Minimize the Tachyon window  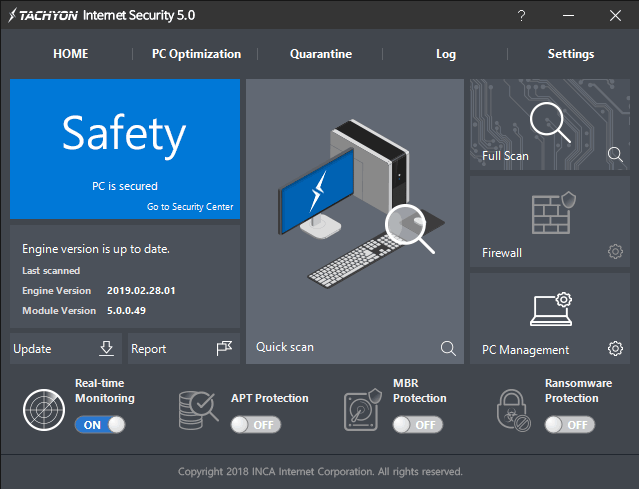point(568,15)
